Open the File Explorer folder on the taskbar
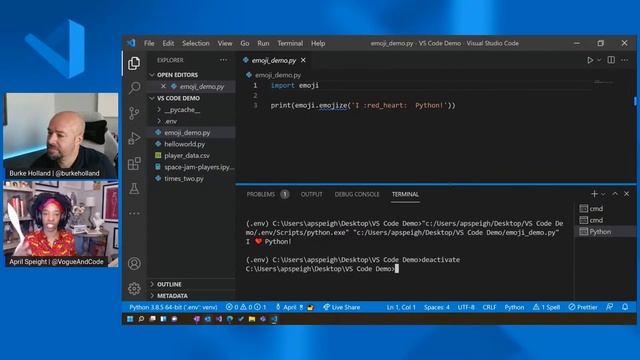640x360 pixels. 252,319
